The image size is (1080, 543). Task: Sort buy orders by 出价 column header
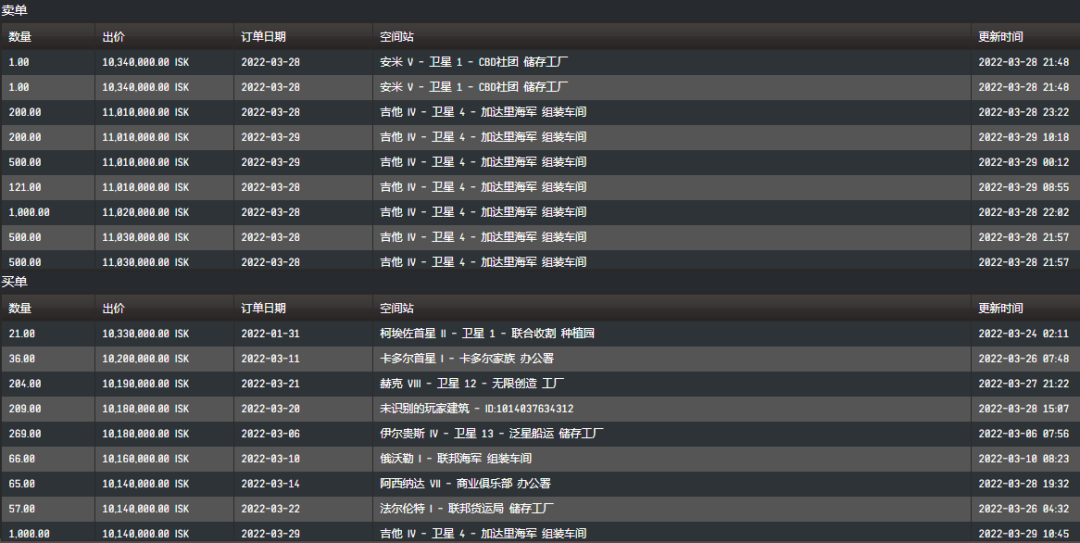tap(114, 308)
